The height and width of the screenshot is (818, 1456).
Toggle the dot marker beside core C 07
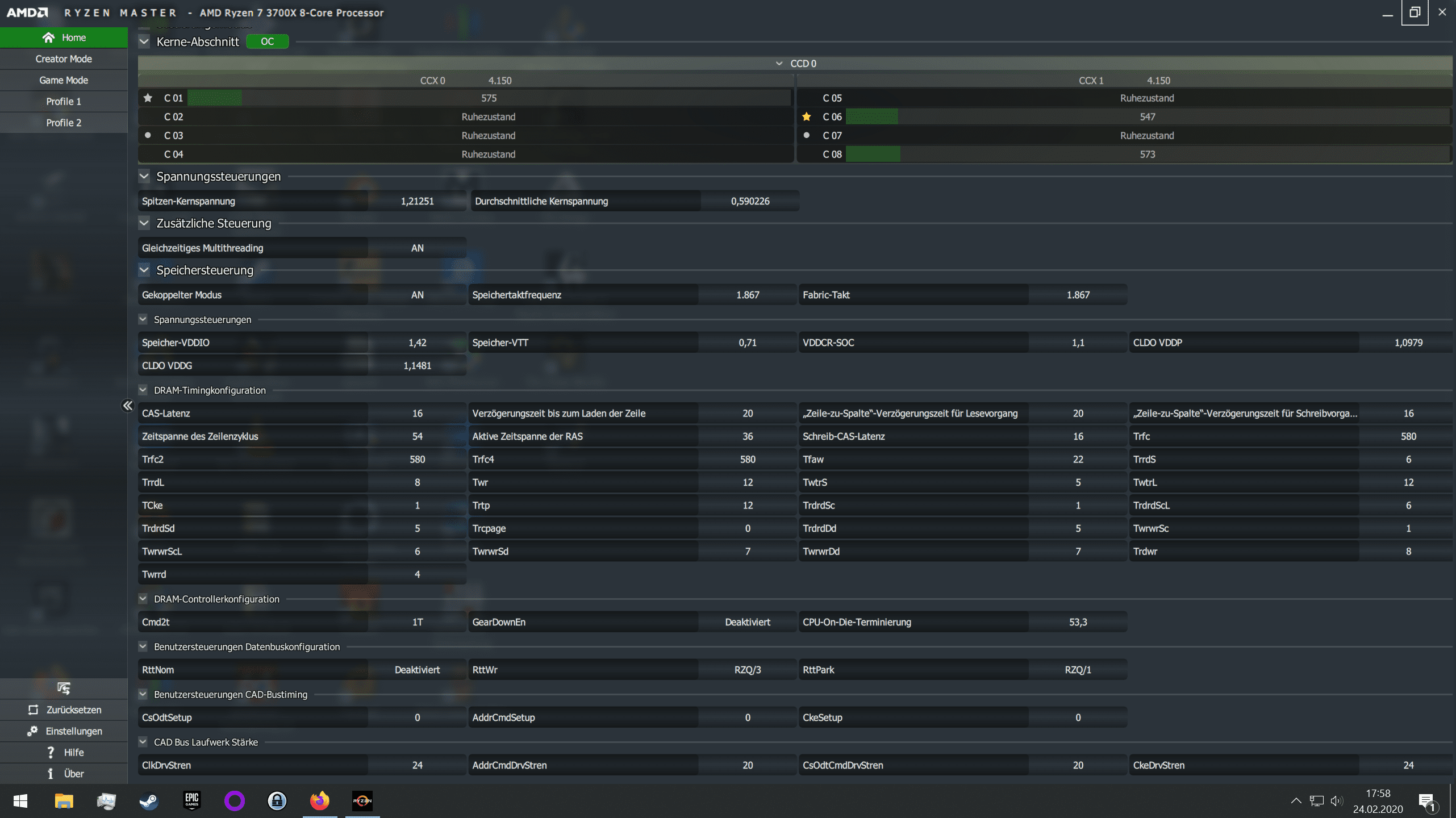807,136
